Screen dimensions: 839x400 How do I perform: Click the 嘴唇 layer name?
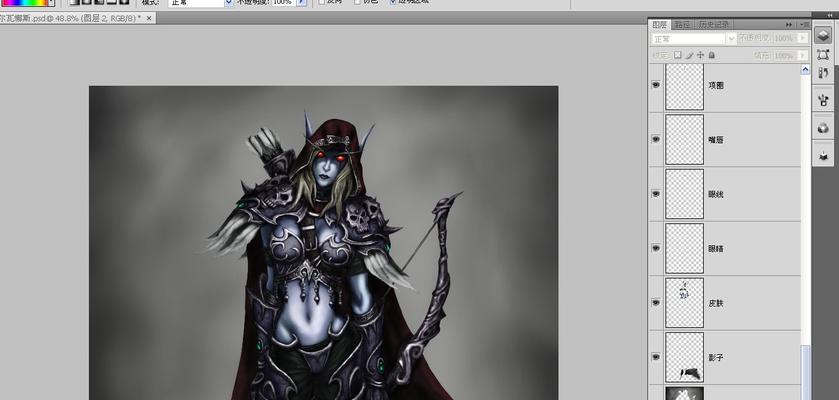[716, 140]
